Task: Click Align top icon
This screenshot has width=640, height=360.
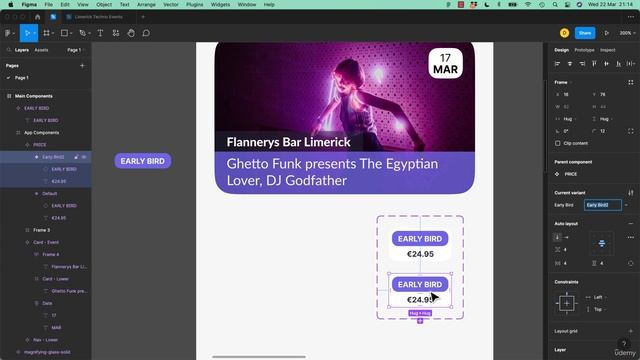Action: (x=594, y=64)
